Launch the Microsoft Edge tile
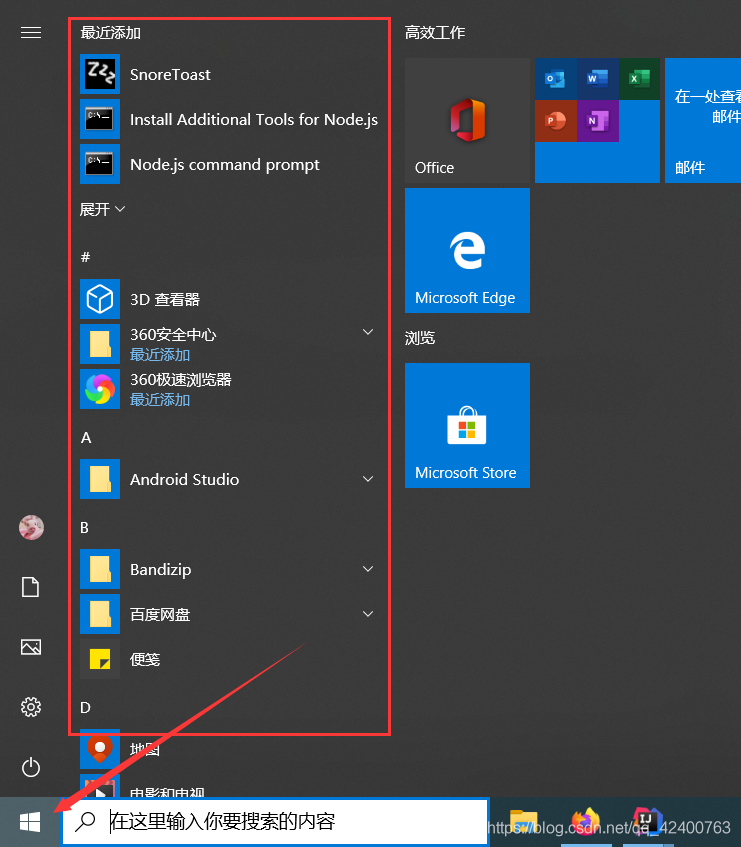Image resolution: width=741 pixels, height=847 pixels. 467,251
